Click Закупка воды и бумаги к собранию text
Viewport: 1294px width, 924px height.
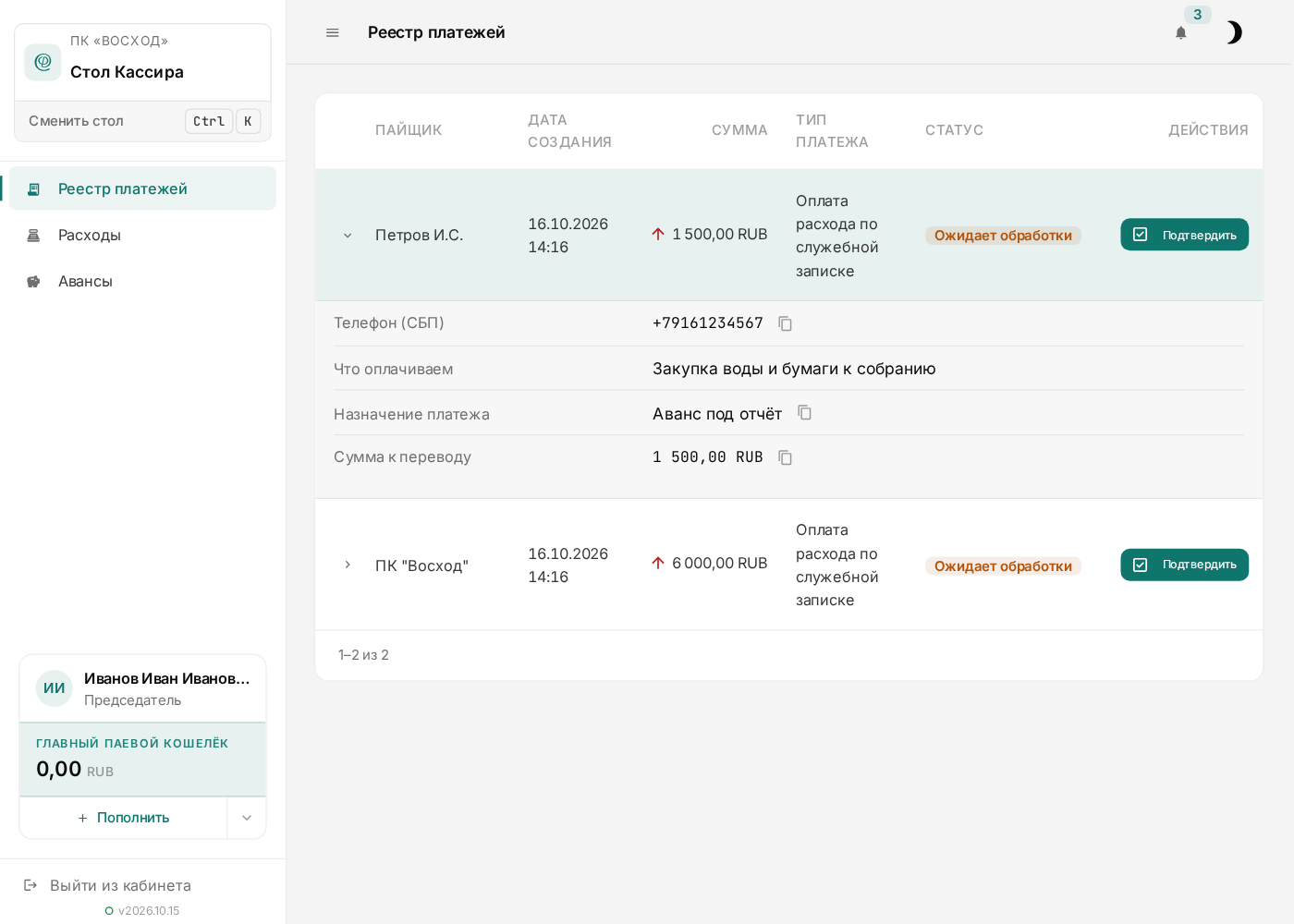(794, 369)
